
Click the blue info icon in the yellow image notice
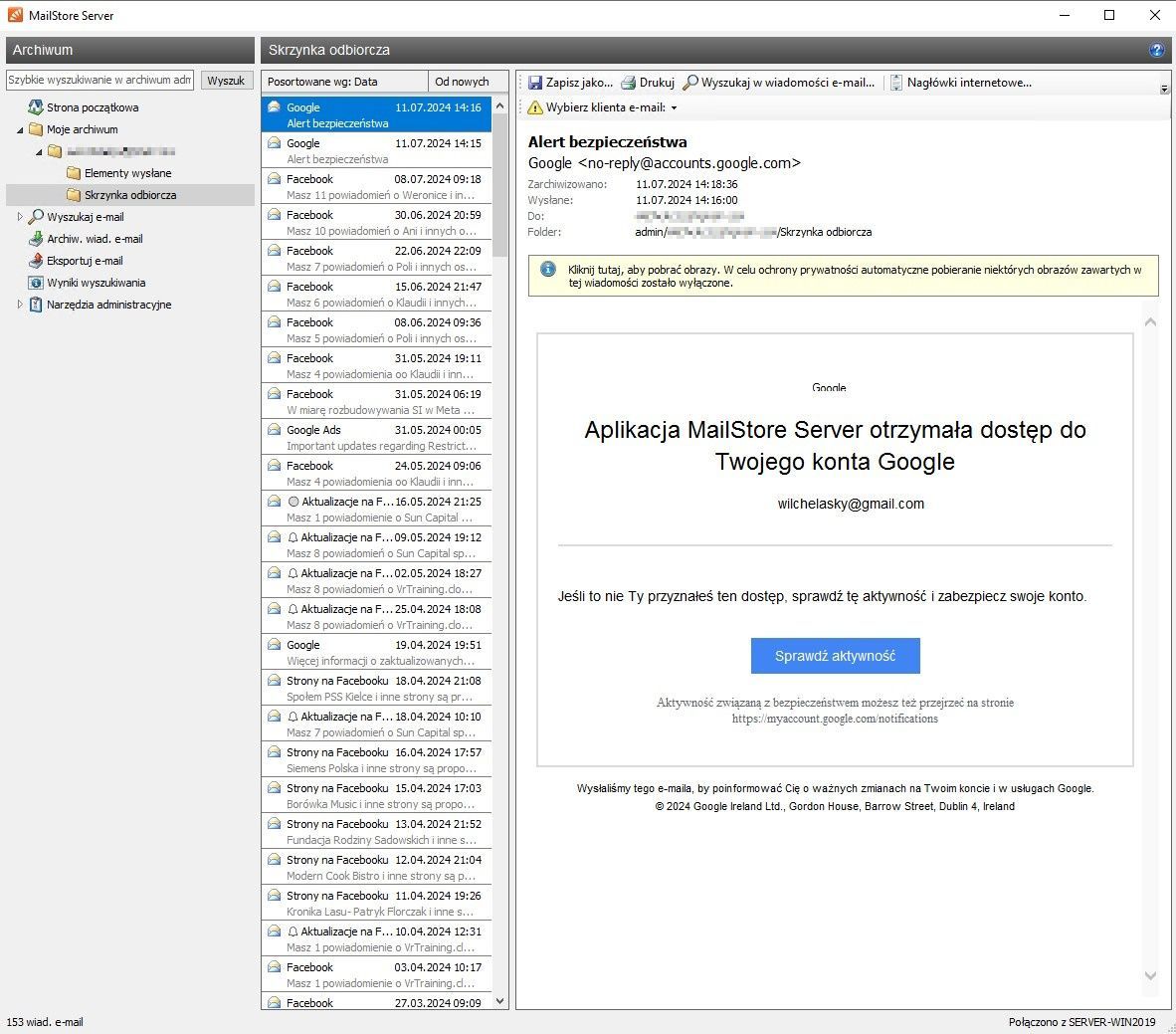click(548, 270)
